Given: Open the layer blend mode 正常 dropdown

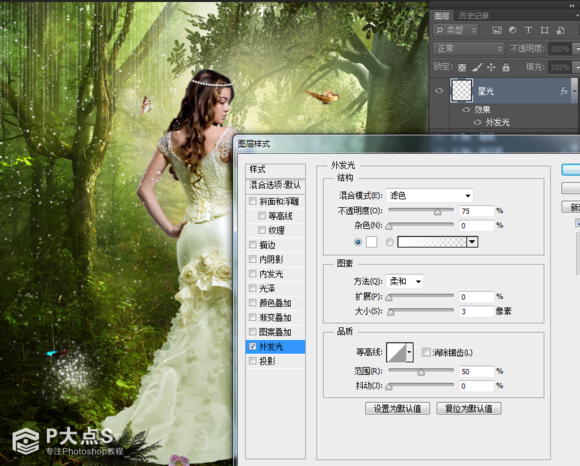Looking at the screenshot, I should click(468, 48).
